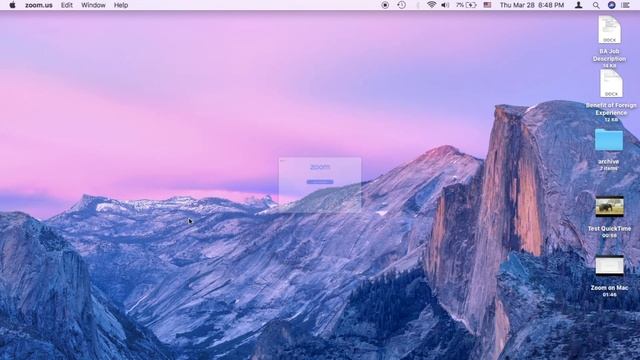Click the Test QuickTime file label
This screenshot has width=640, height=360.
pyautogui.click(x=609, y=229)
